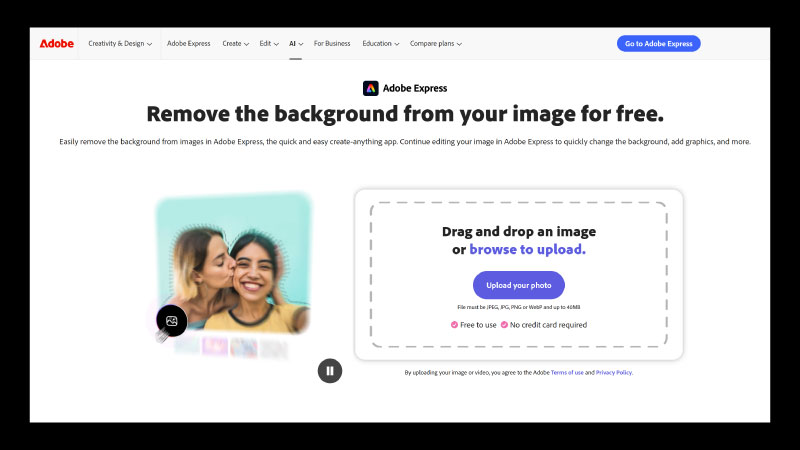The width and height of the screenshot is (800, 450).
Task: Open the AI dropdown menu
Action: tap(296, 44)
